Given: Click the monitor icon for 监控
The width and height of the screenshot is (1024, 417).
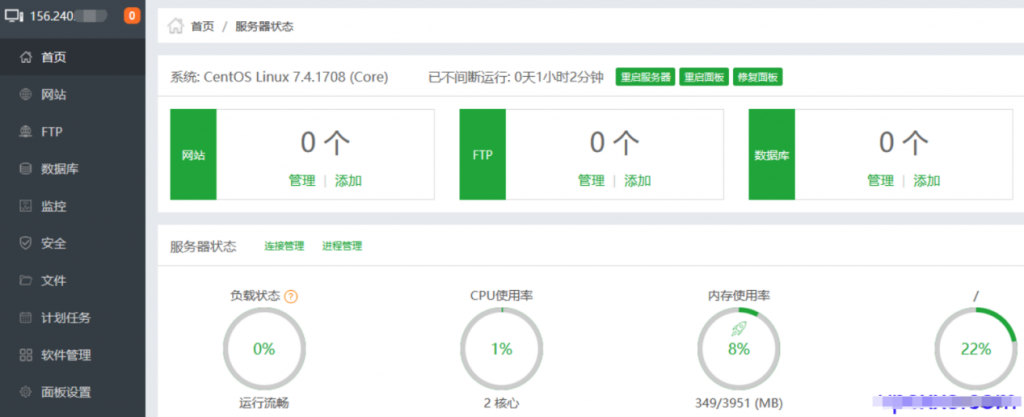Looking at the screenshot, I should coord(26,206).
